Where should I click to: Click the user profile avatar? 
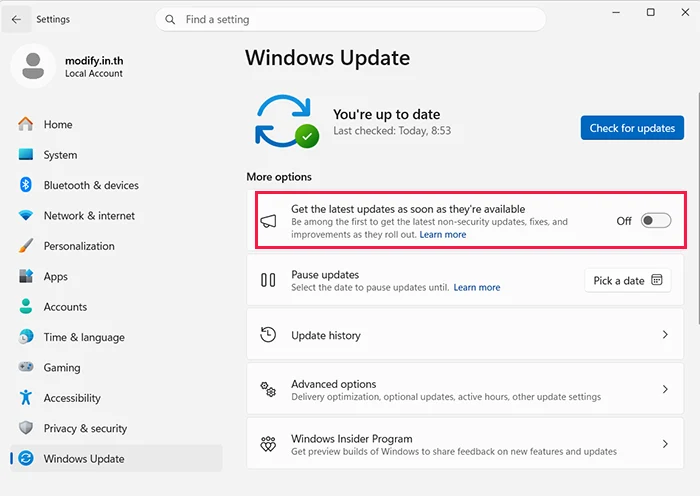click(33, 66)
